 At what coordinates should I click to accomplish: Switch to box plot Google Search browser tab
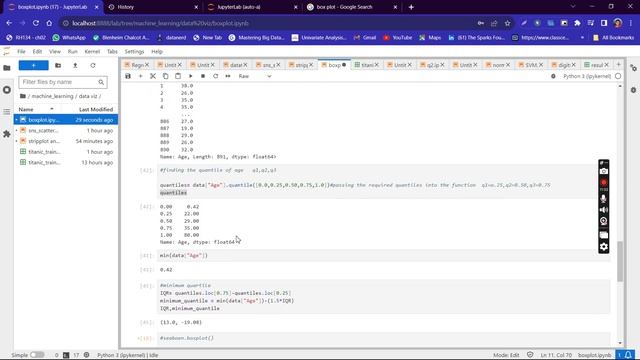(x=352, y=7)
